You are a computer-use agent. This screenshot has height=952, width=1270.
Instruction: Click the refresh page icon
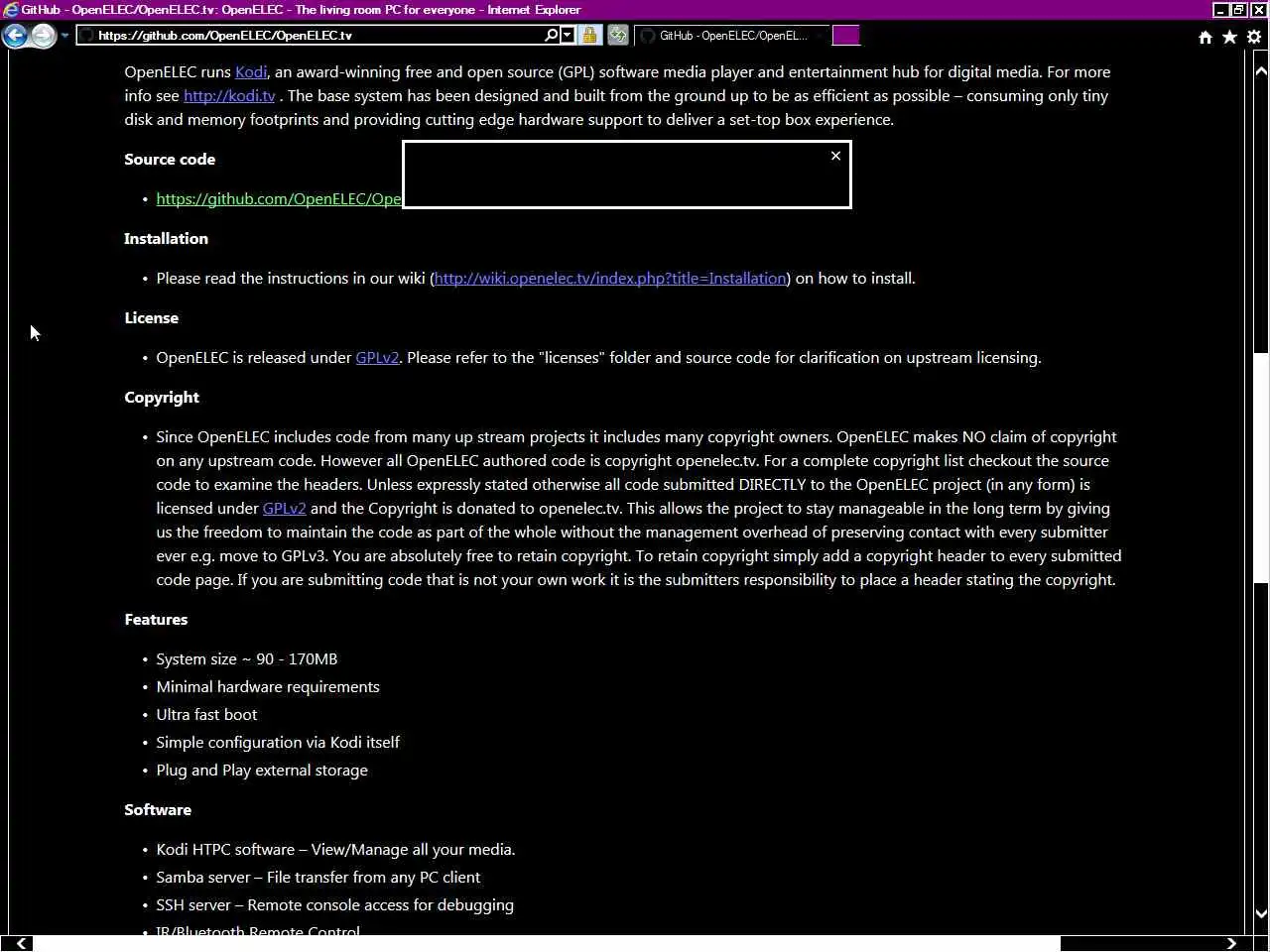coord(618,35)
